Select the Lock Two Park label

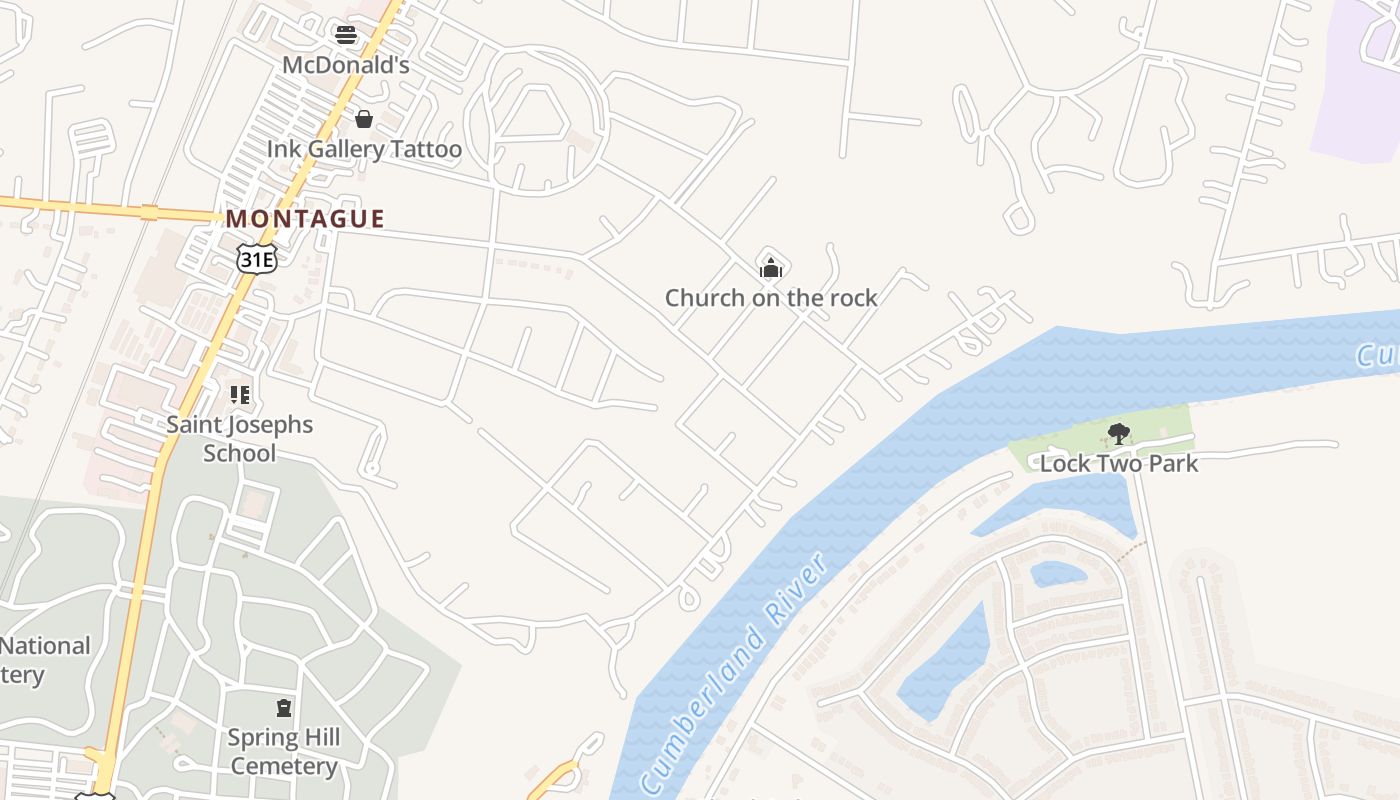[x=1119, y=464]
